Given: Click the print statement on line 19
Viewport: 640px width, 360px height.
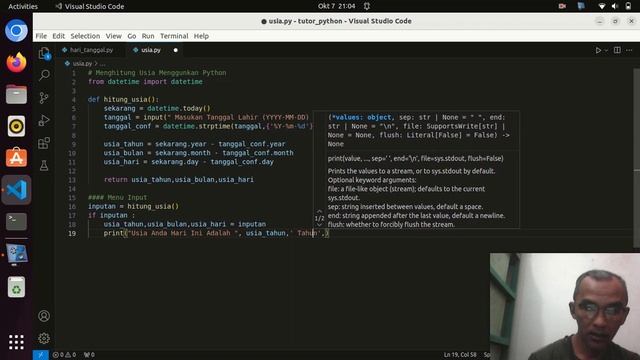Looking at the screenshot, I should [216, 233].
